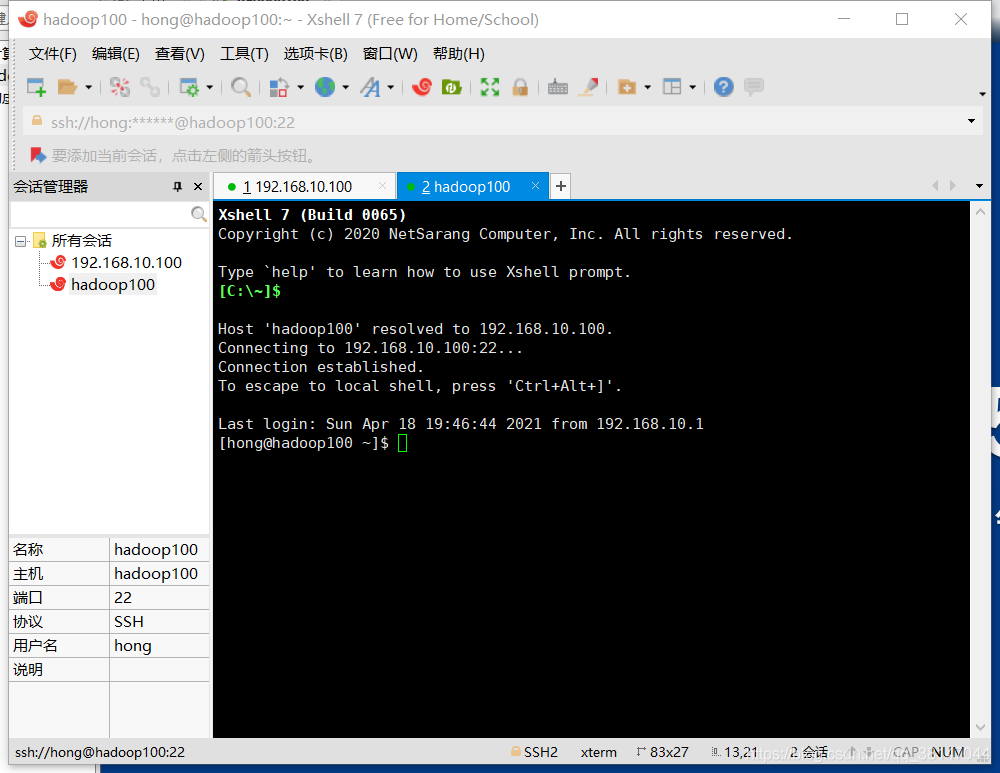
Task: Click the add-session bookmark flag button
Action: pyautogui.click(x=38, y=155)
